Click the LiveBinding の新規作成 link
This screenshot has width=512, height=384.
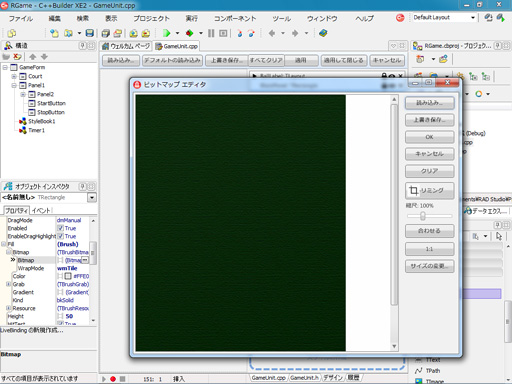click(32, 330)
